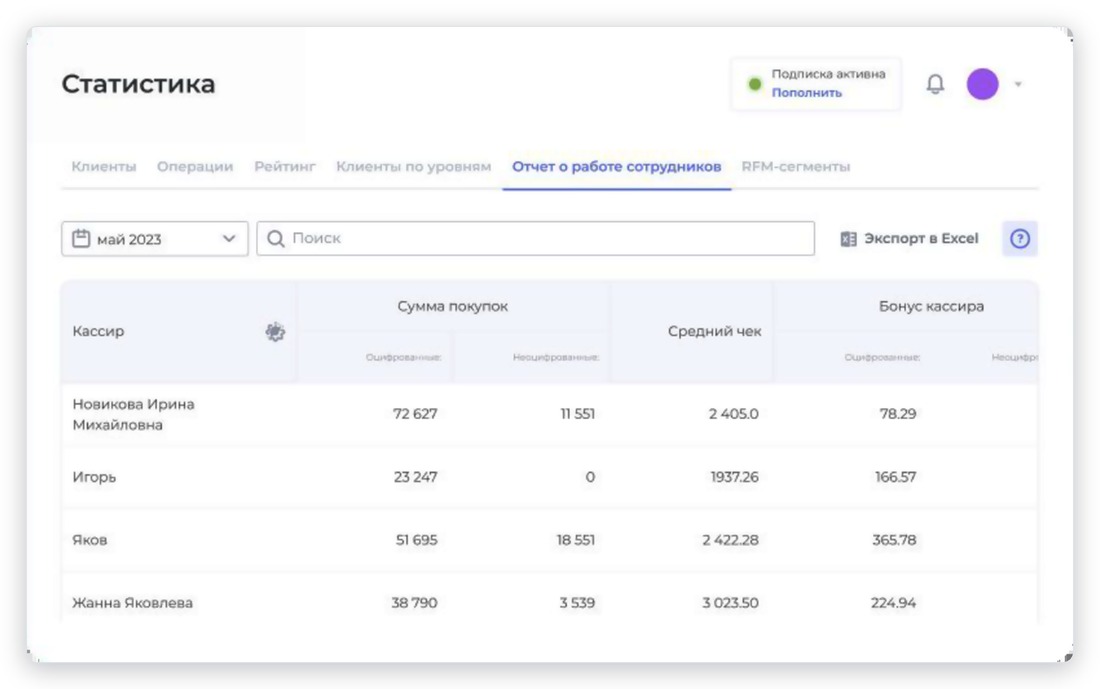Click the value 72 627
Image resolution: width=1100 pixels, height=689 pixels.
(415, 414)
